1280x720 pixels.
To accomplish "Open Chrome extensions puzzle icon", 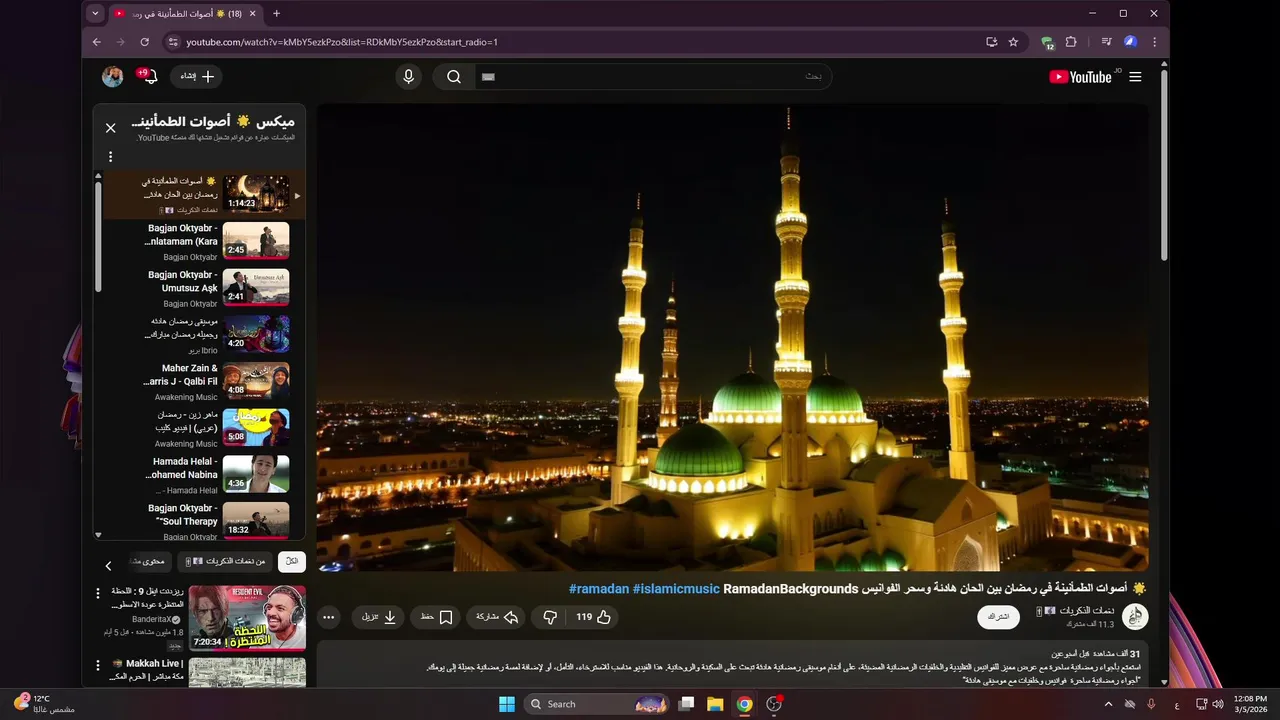I will coord(1071,42).
